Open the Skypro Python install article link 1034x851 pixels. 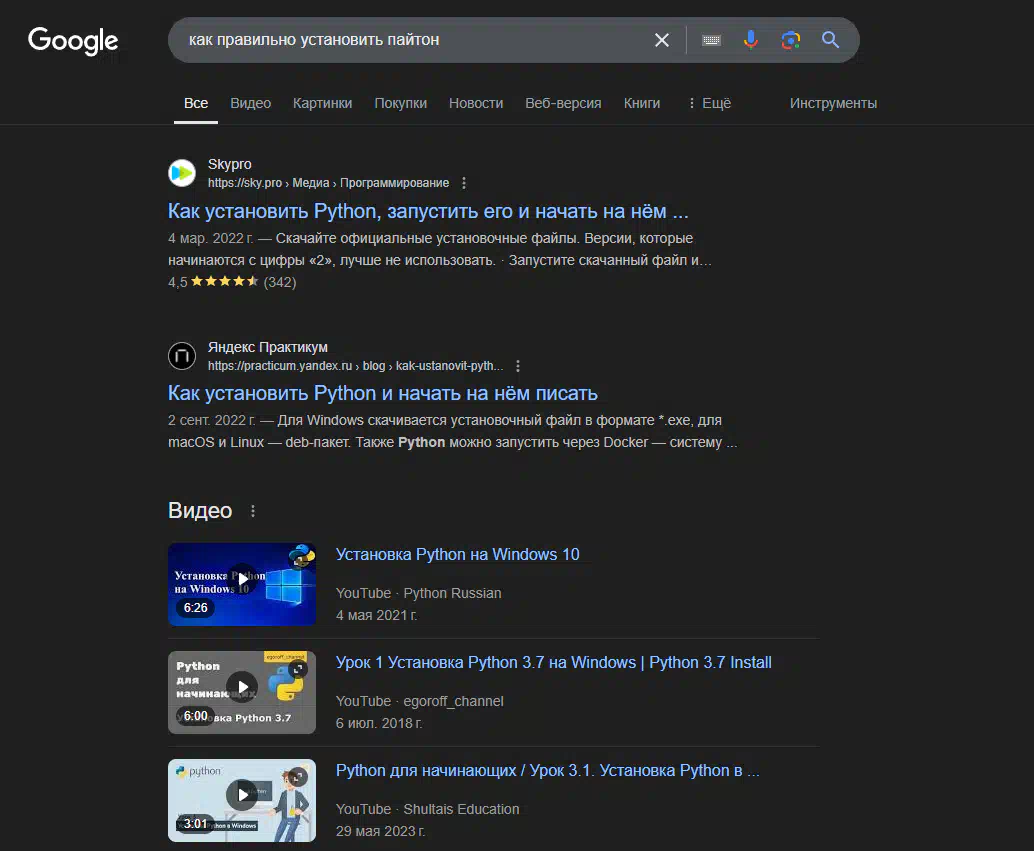[x=428, y=211]
